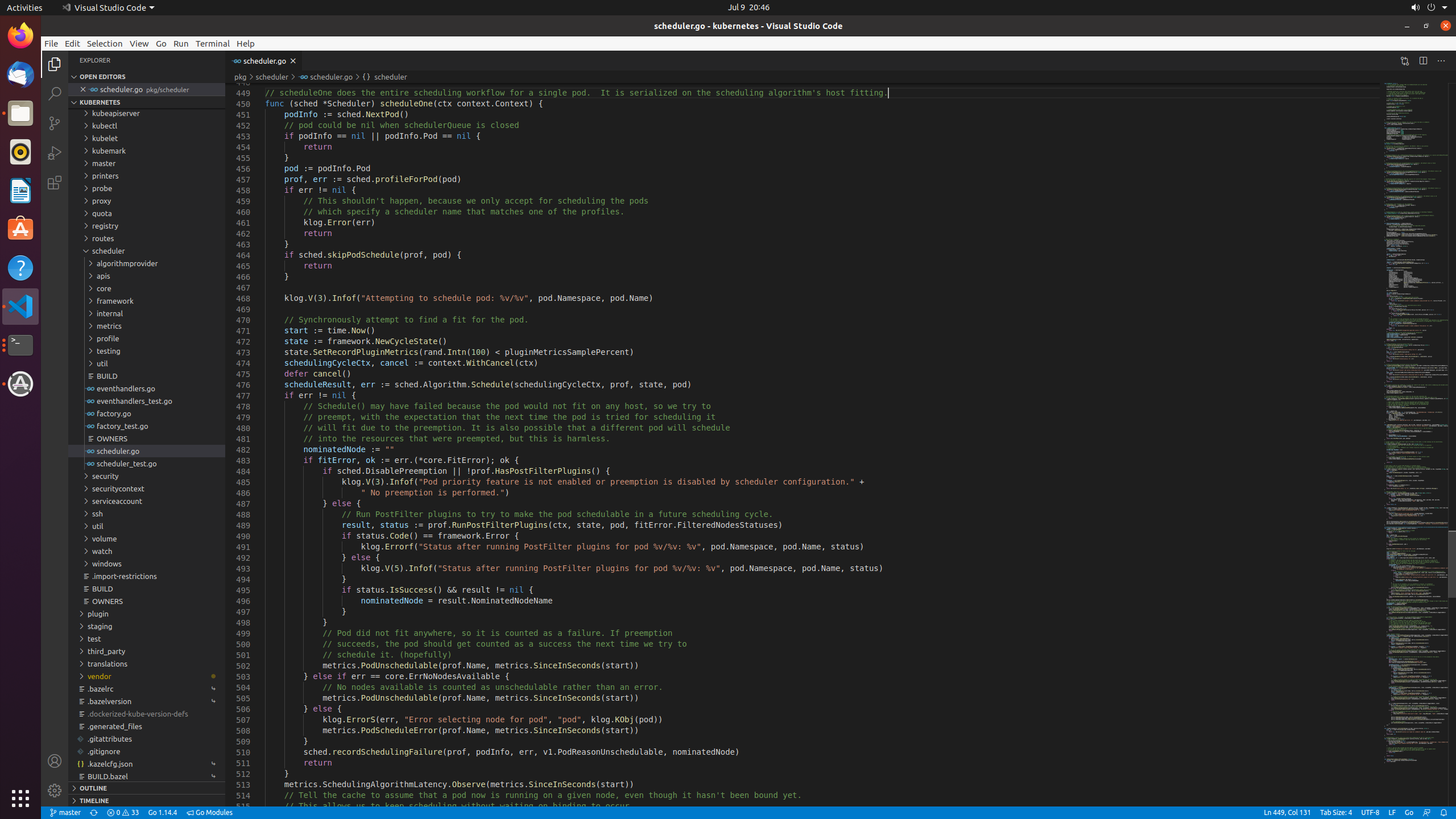Open Rhythmbox from the dock
Viewport: 1456px width, 819px height.
point(20,152)
